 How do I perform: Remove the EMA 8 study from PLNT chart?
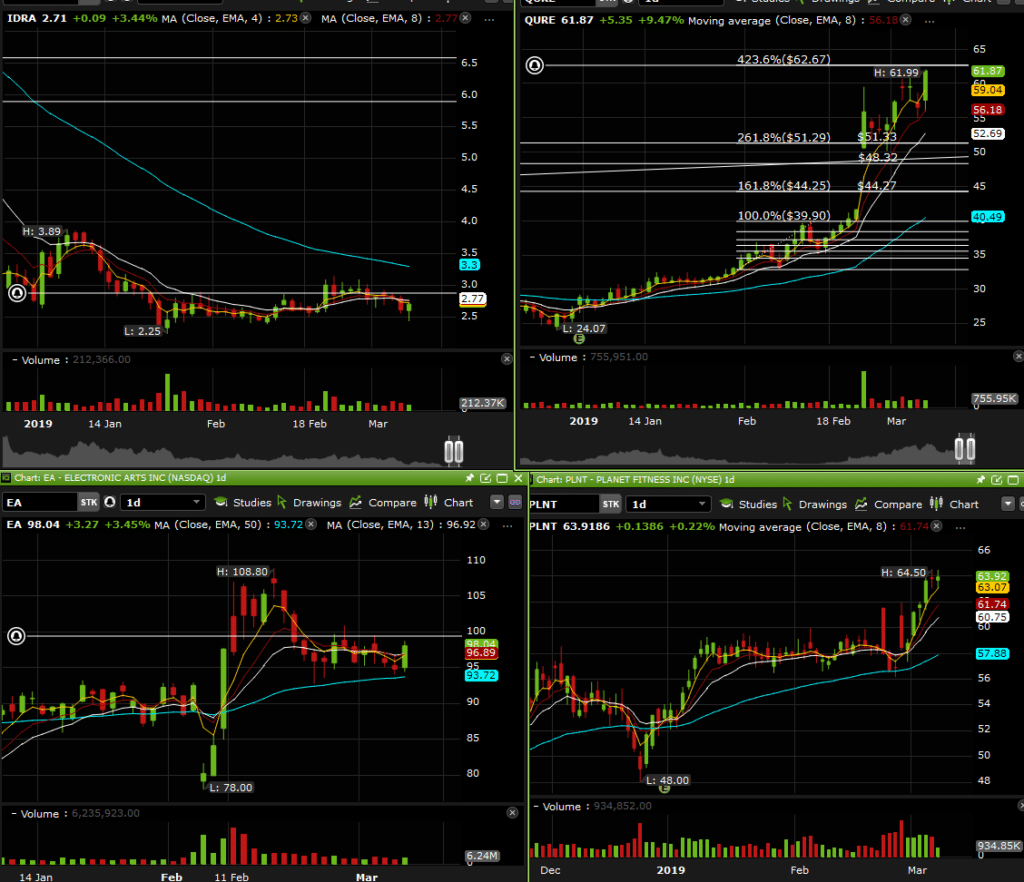pos(936,526)
